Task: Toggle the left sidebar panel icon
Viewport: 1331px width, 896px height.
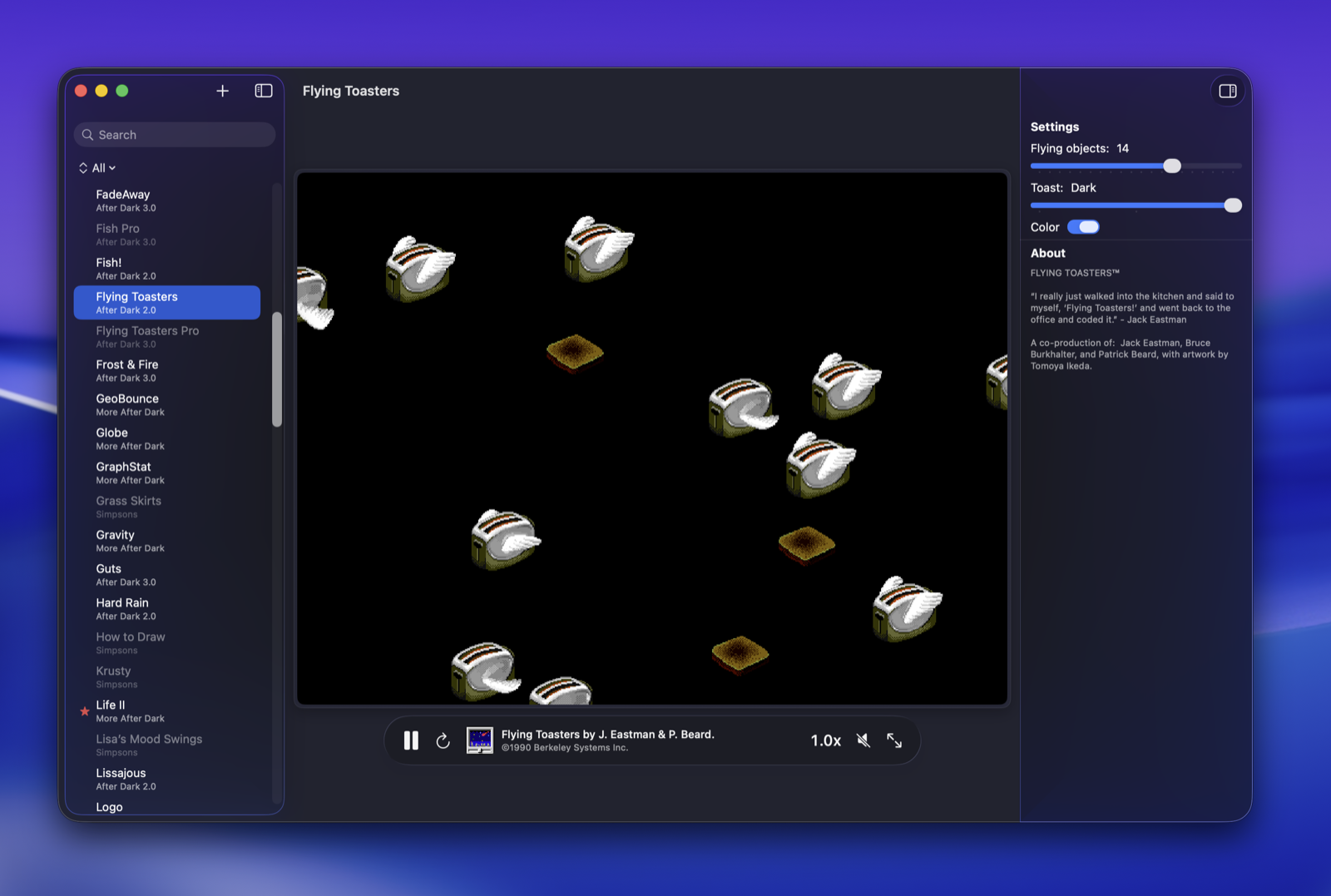Action: tap(264, 91)
